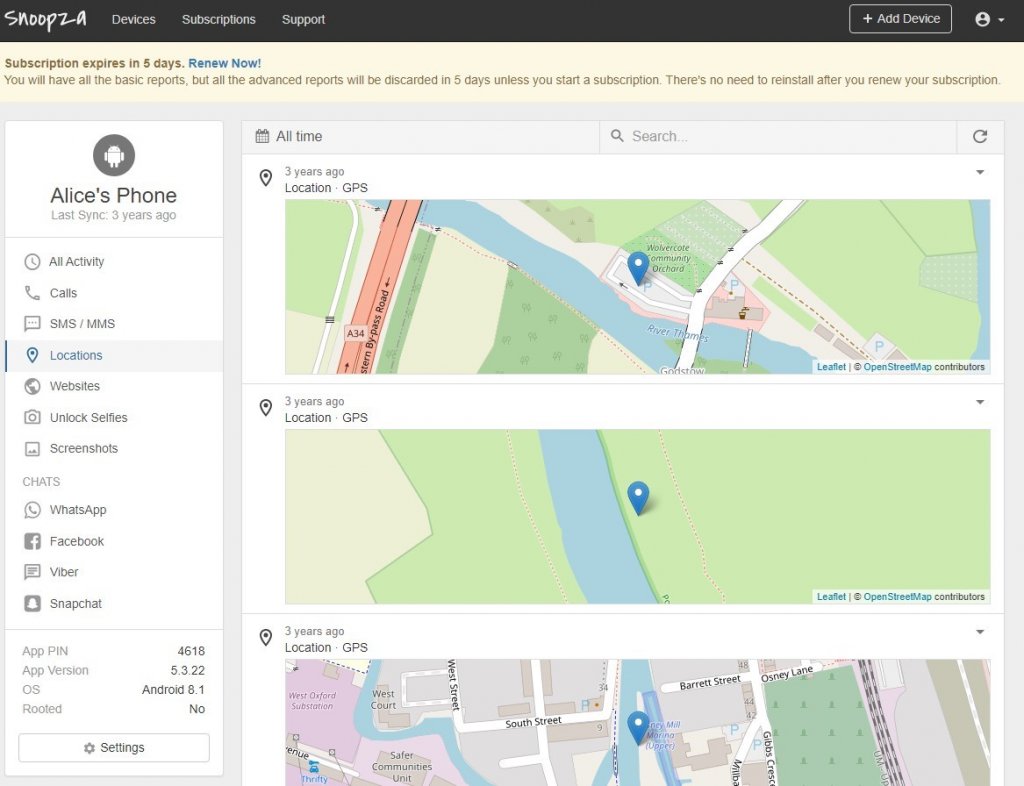This screenshot has width=1024, height=786.
Task: Expand options for the second location entry
Action: 980,402
